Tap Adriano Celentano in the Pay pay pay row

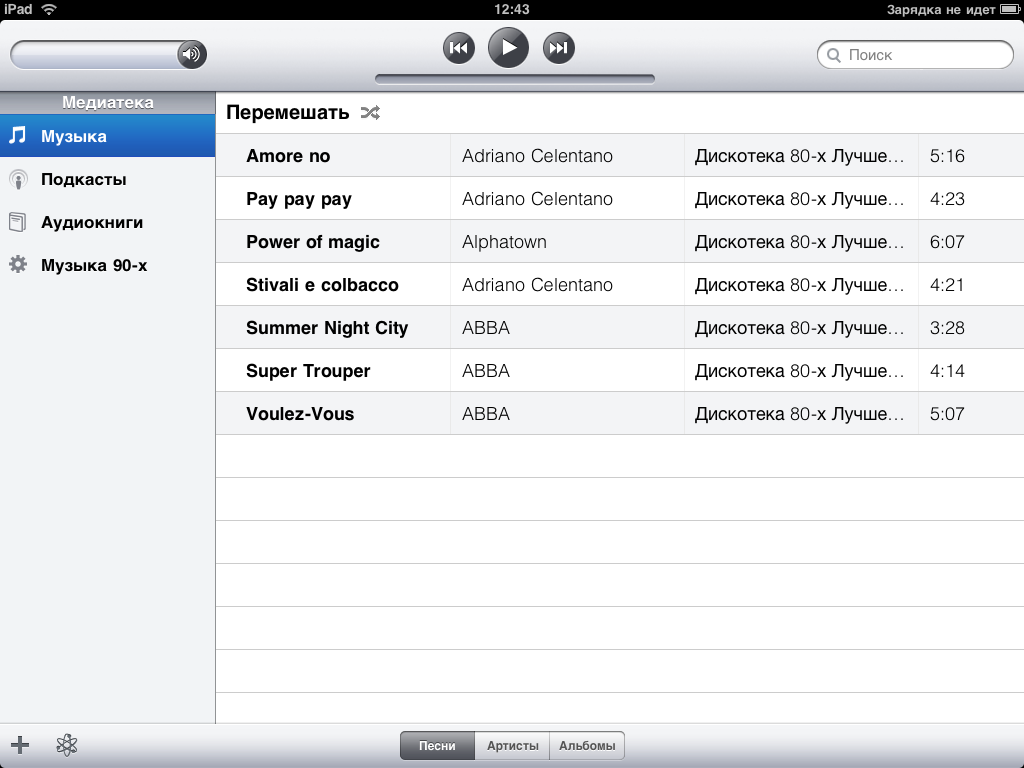(537, 199)
